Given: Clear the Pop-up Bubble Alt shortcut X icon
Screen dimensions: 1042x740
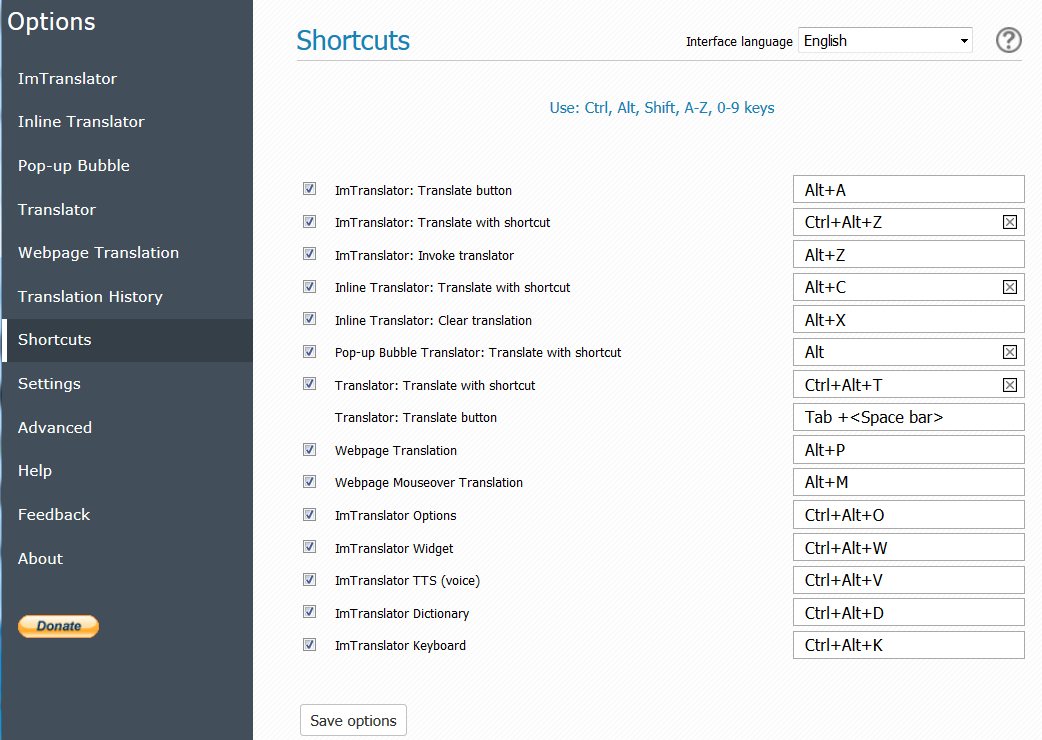Looking at the screenshot, I should tap(1009, 352).
